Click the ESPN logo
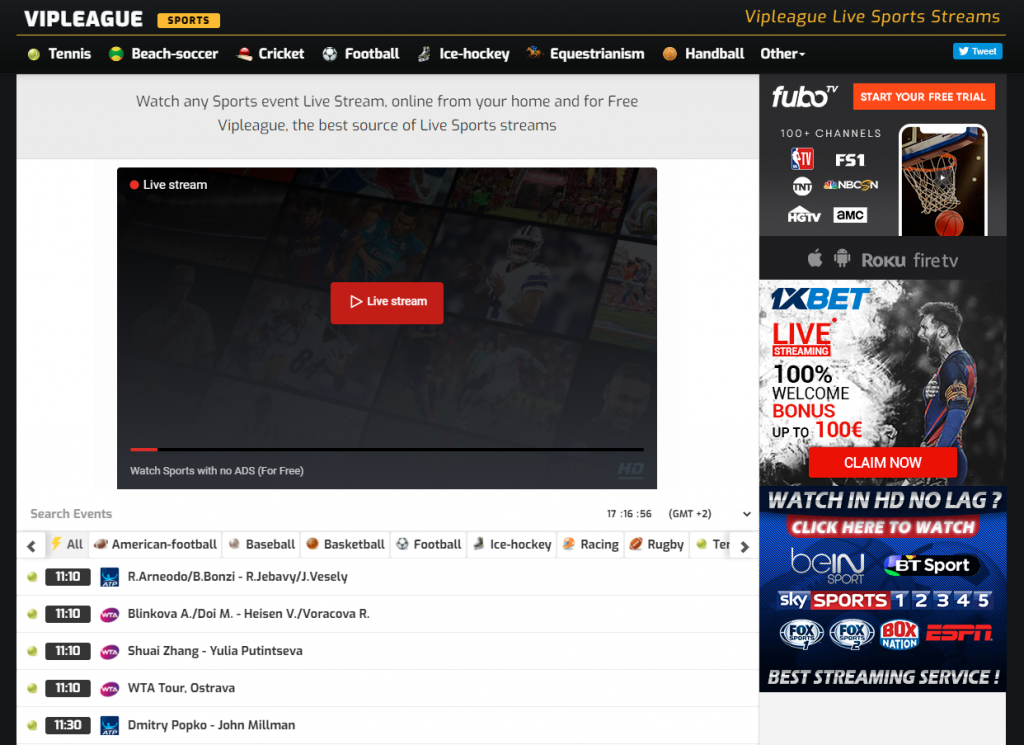This screenshot has width=1024, height=745. 959,633
